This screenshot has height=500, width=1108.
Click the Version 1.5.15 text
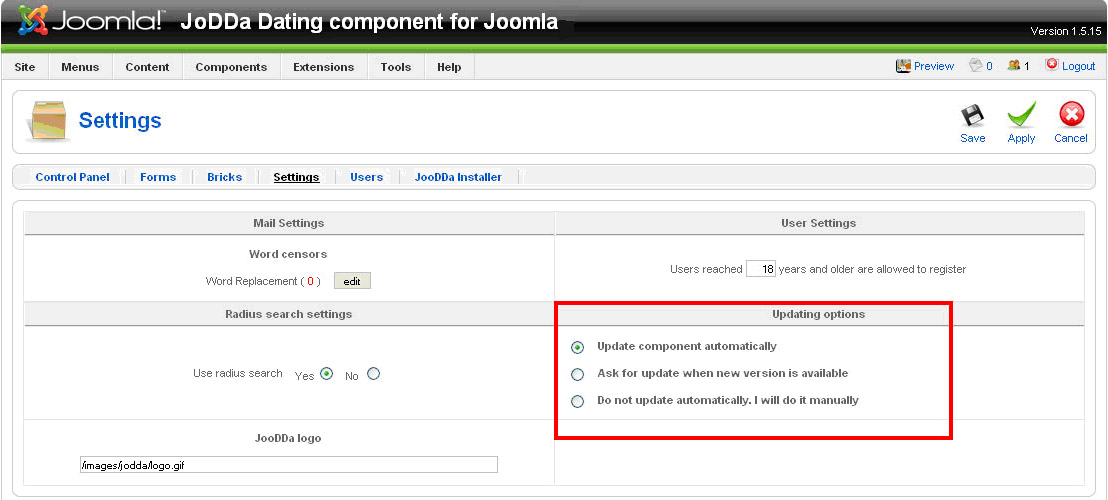coord(1066,31)
